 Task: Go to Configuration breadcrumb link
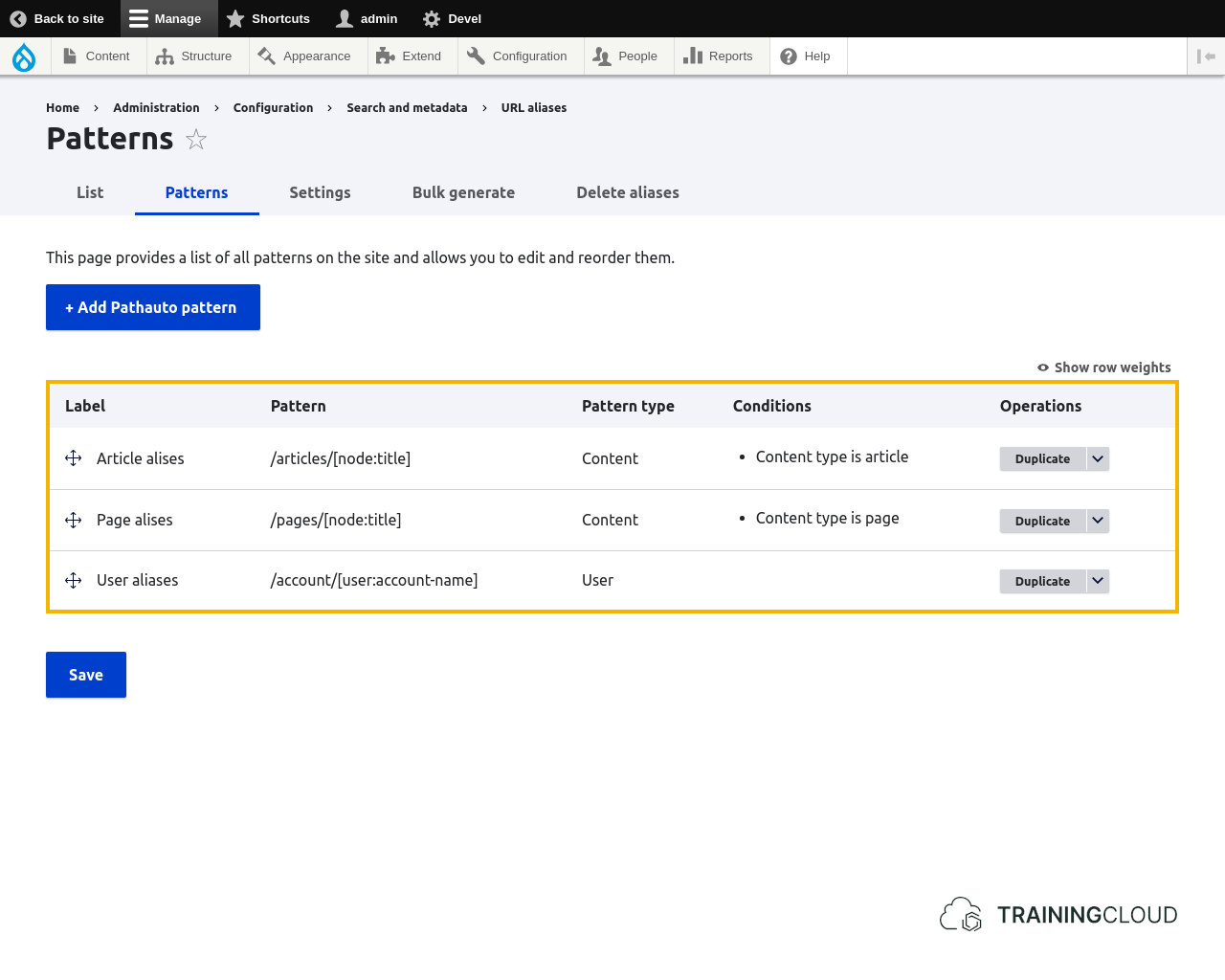pyautogui.click(x=273, y=108)
